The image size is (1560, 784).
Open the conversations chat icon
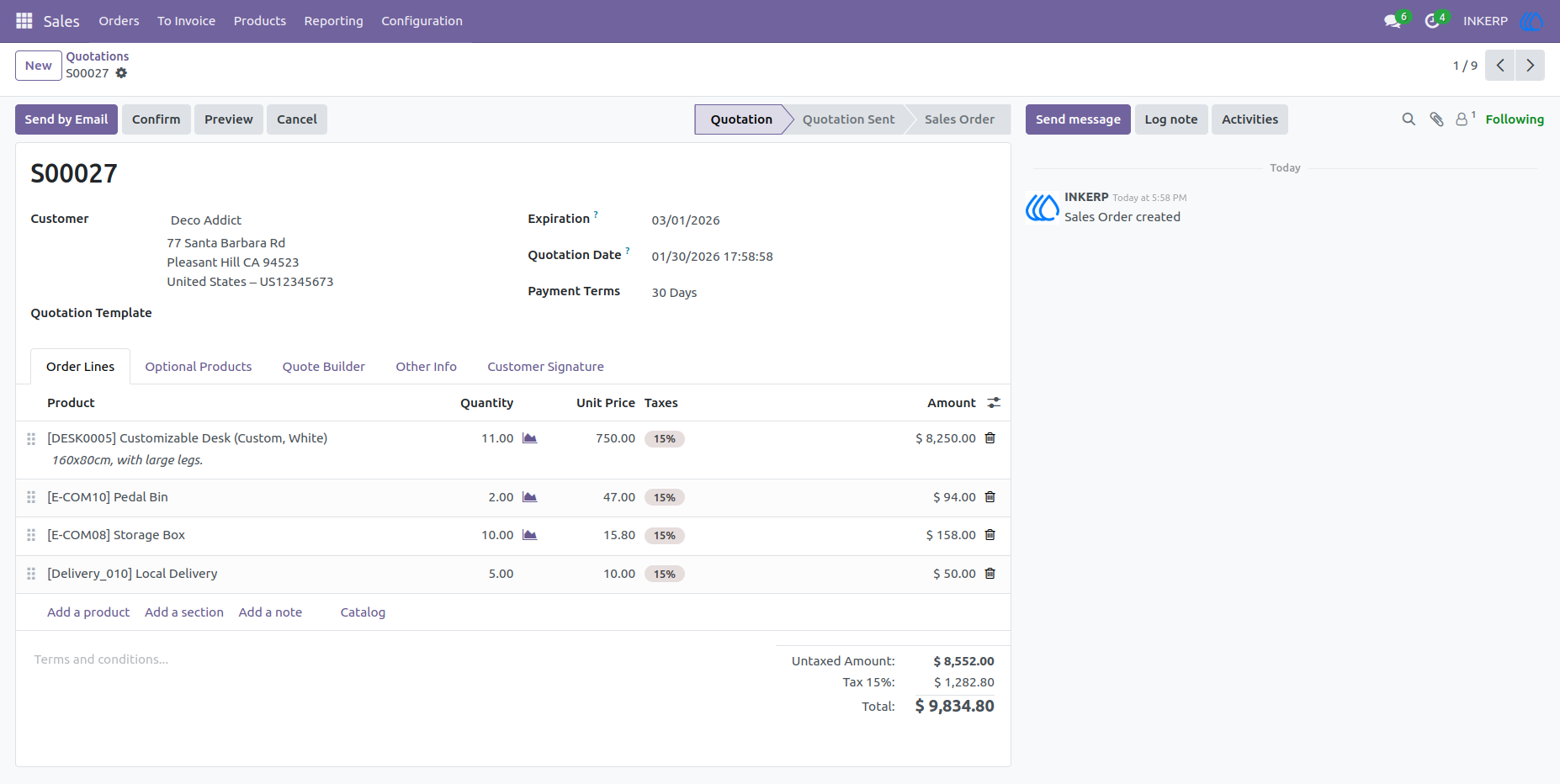[x=1393, y=21]
